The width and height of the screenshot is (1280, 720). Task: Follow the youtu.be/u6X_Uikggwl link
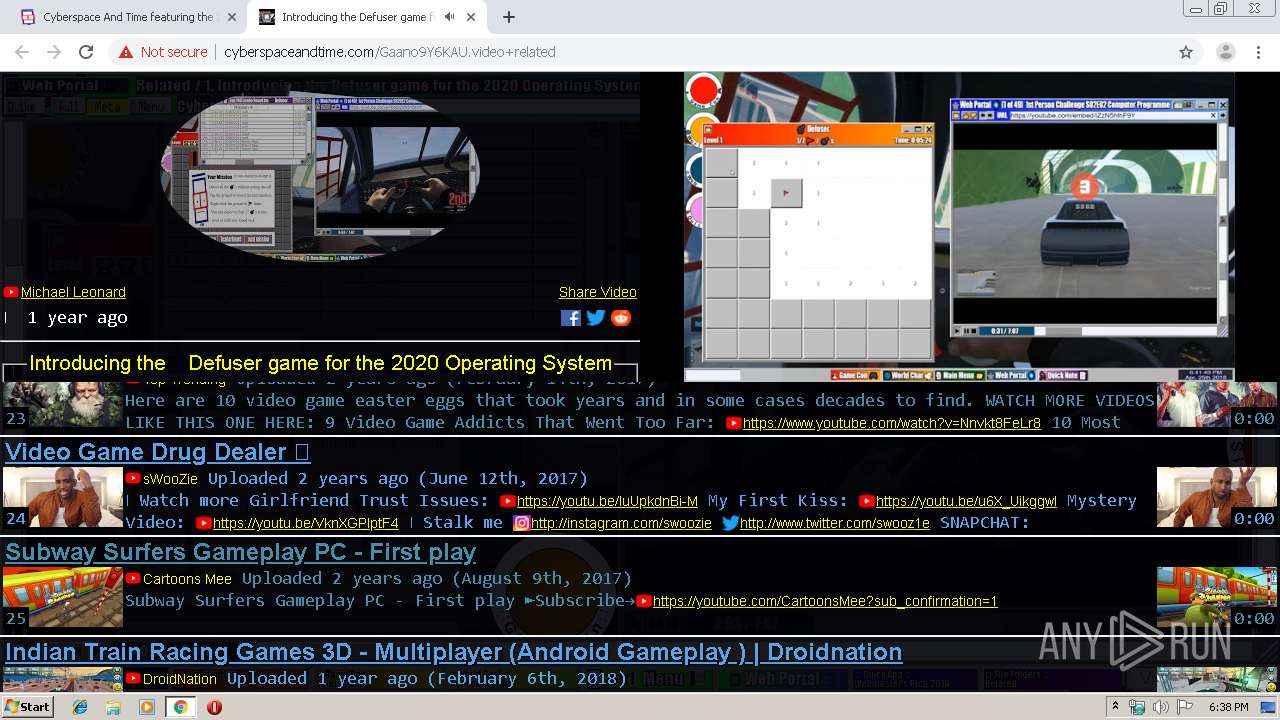coord(966,501)
